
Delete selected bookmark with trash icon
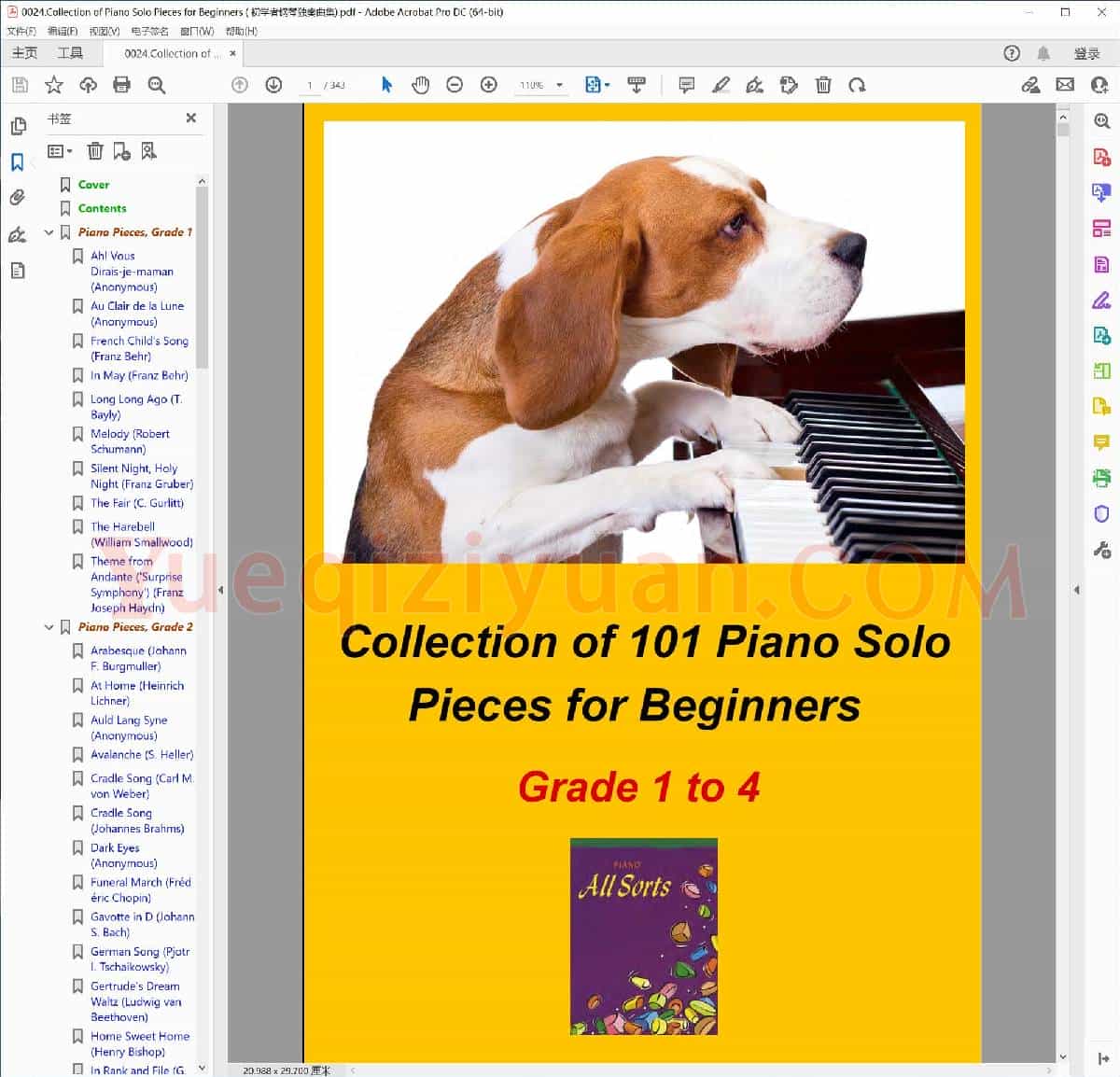[x=95, y=151]
